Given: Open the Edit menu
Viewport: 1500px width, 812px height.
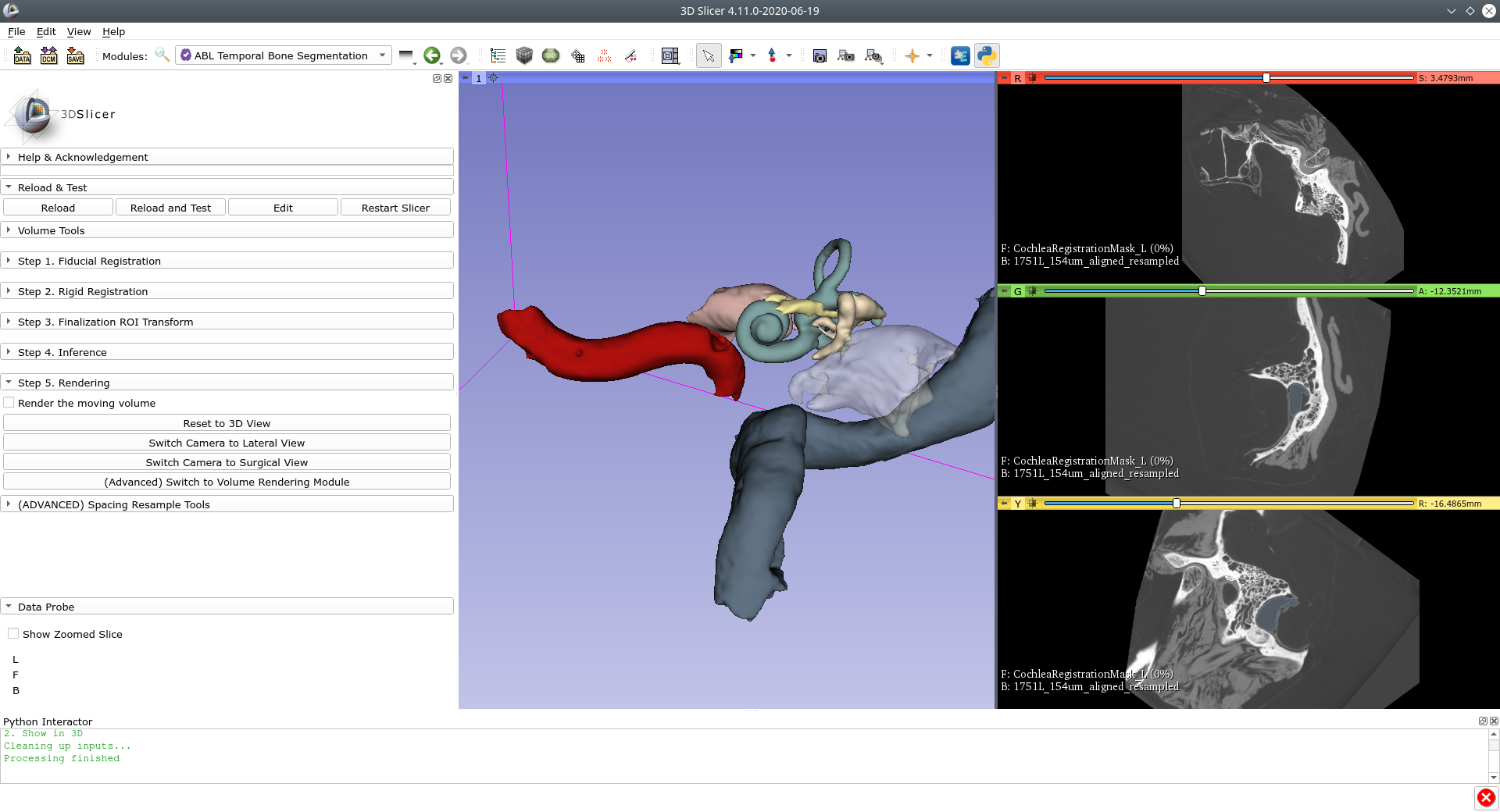Looking at the screenshot, I should pyautogui.click(x=46, y=31).
